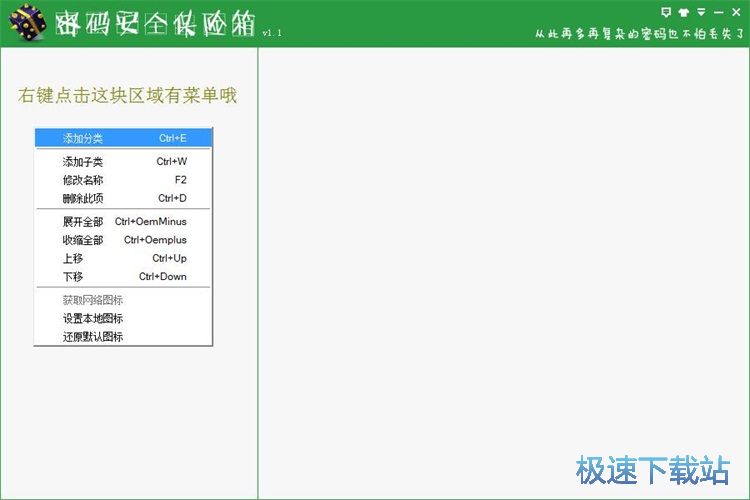
Task: Minimize the password safe window
Action: (718, 12)
